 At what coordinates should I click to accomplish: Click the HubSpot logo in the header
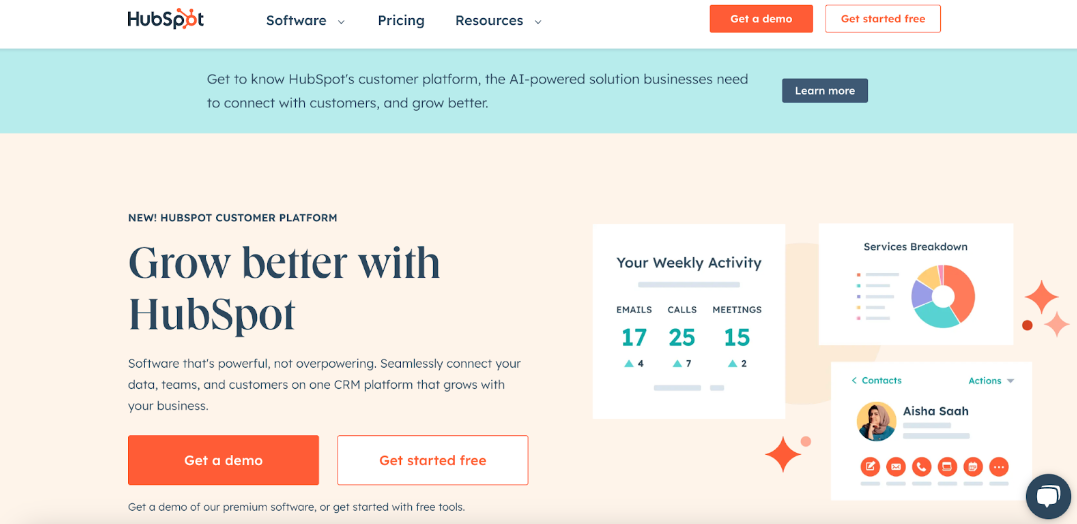click(166, 19)
